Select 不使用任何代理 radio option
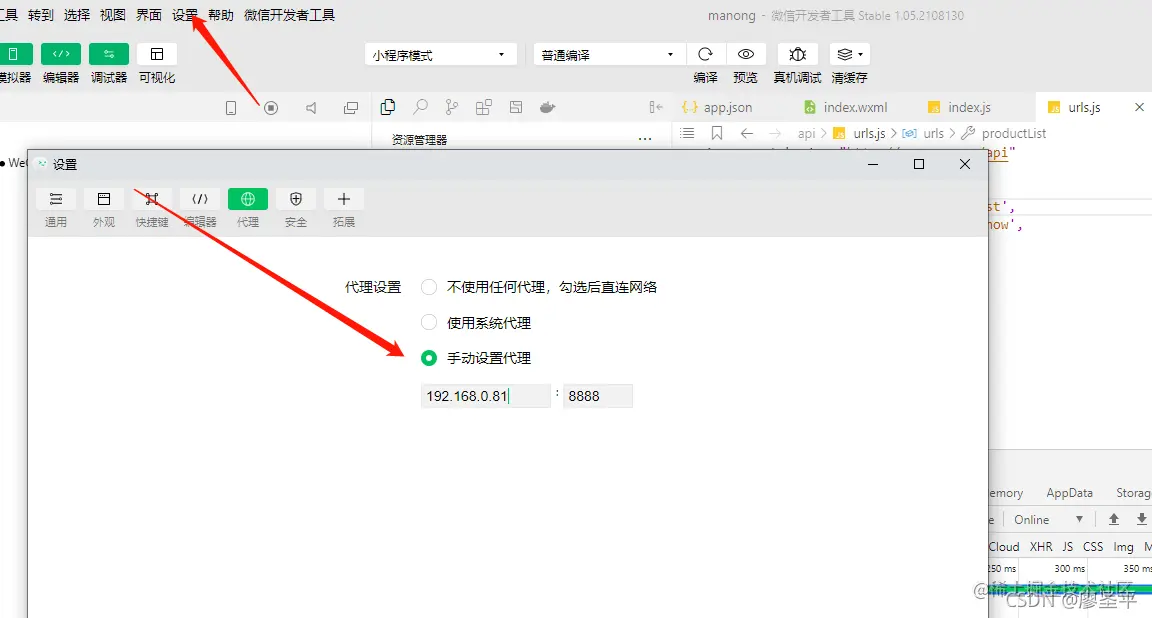Viewport: 1152px width, 618px height. click(x=429, y=286)
